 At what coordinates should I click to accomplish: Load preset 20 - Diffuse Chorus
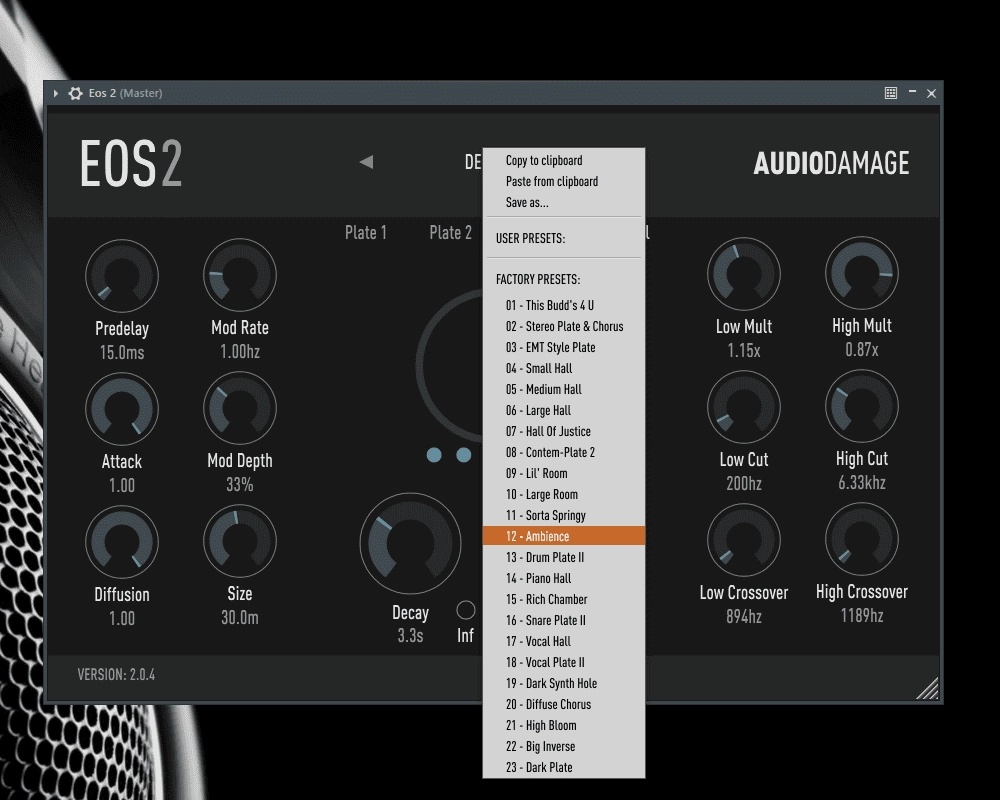coord(564,704)
